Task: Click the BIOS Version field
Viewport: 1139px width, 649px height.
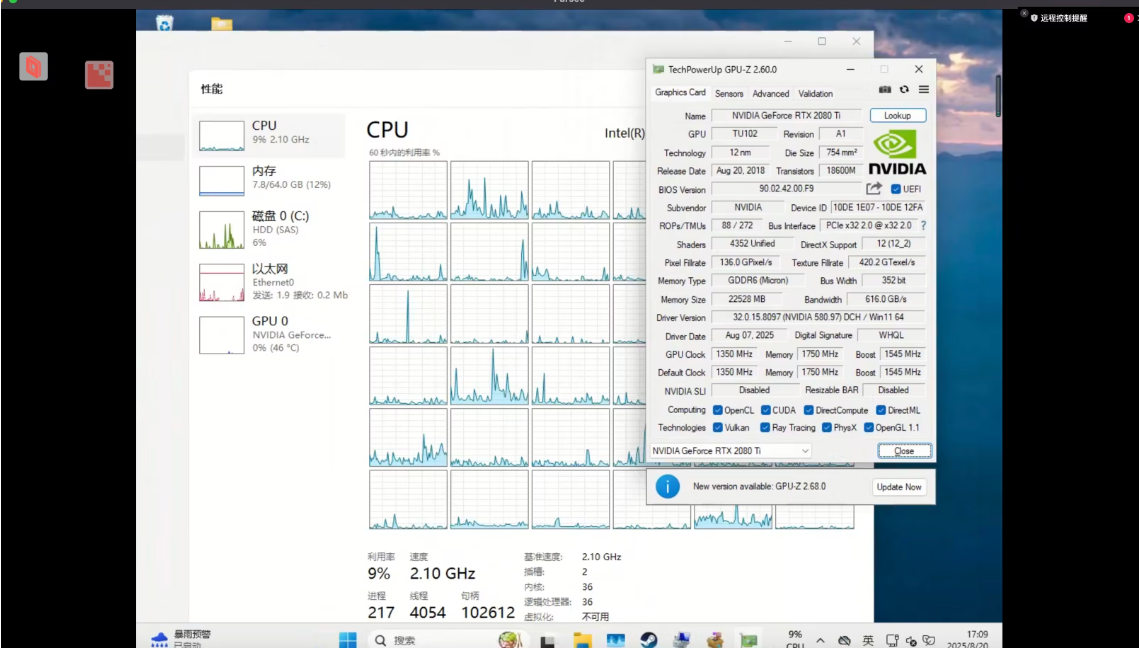Action: pos(787,189)
